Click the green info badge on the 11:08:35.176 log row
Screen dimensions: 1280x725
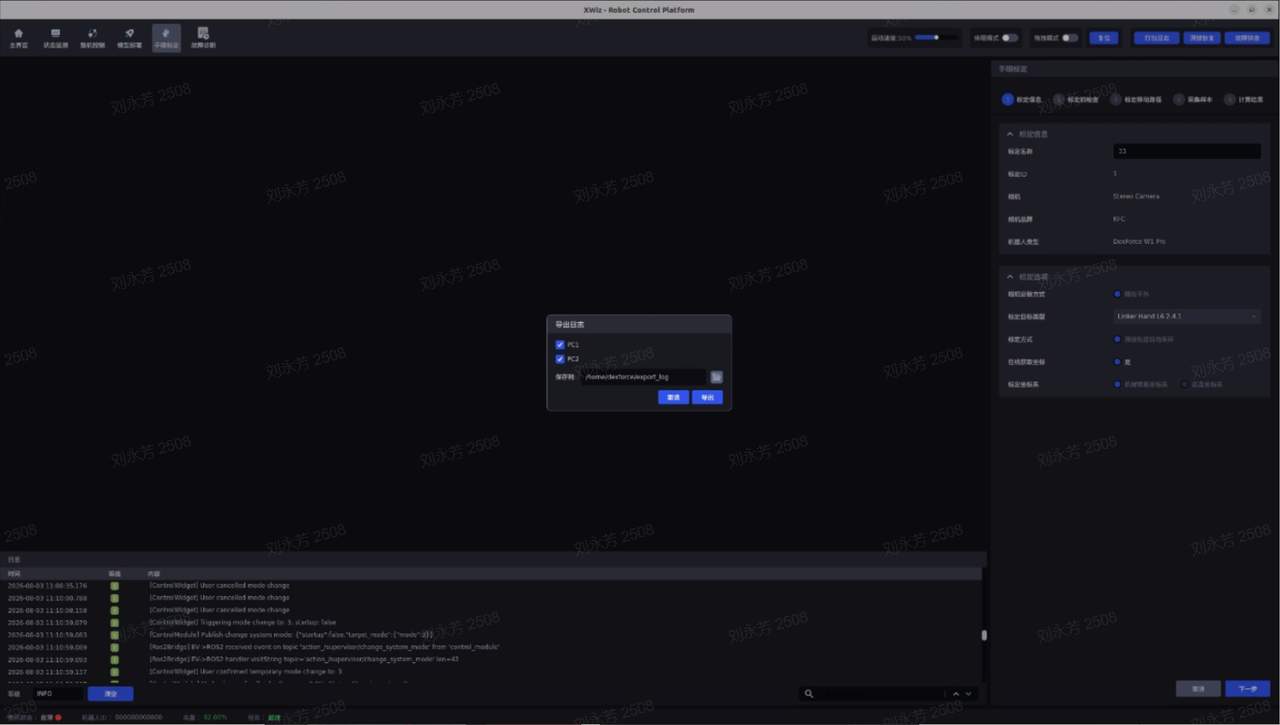114,586
